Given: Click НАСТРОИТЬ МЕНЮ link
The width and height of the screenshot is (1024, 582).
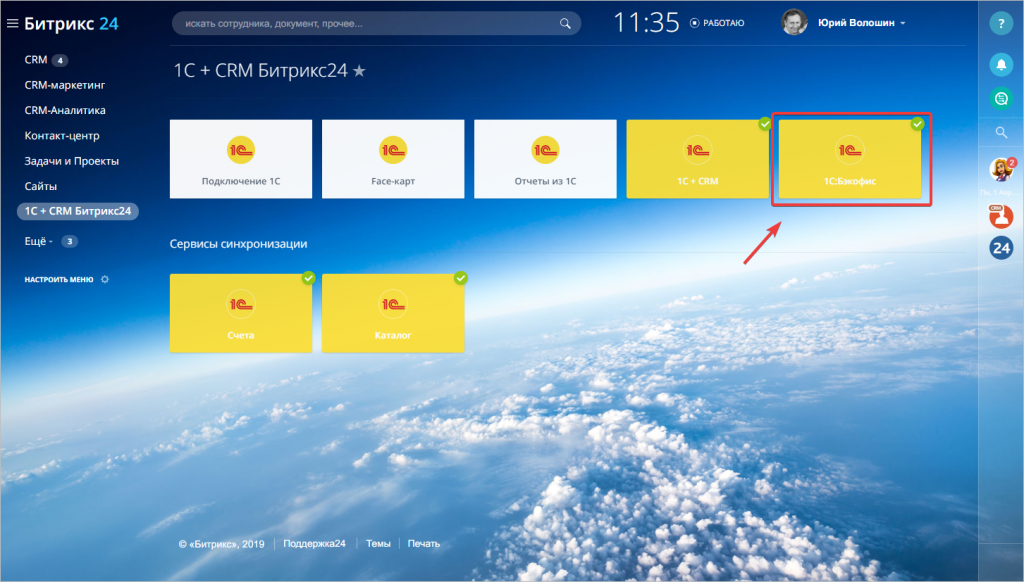Looking at the screenshot, I should pos(59,280).
